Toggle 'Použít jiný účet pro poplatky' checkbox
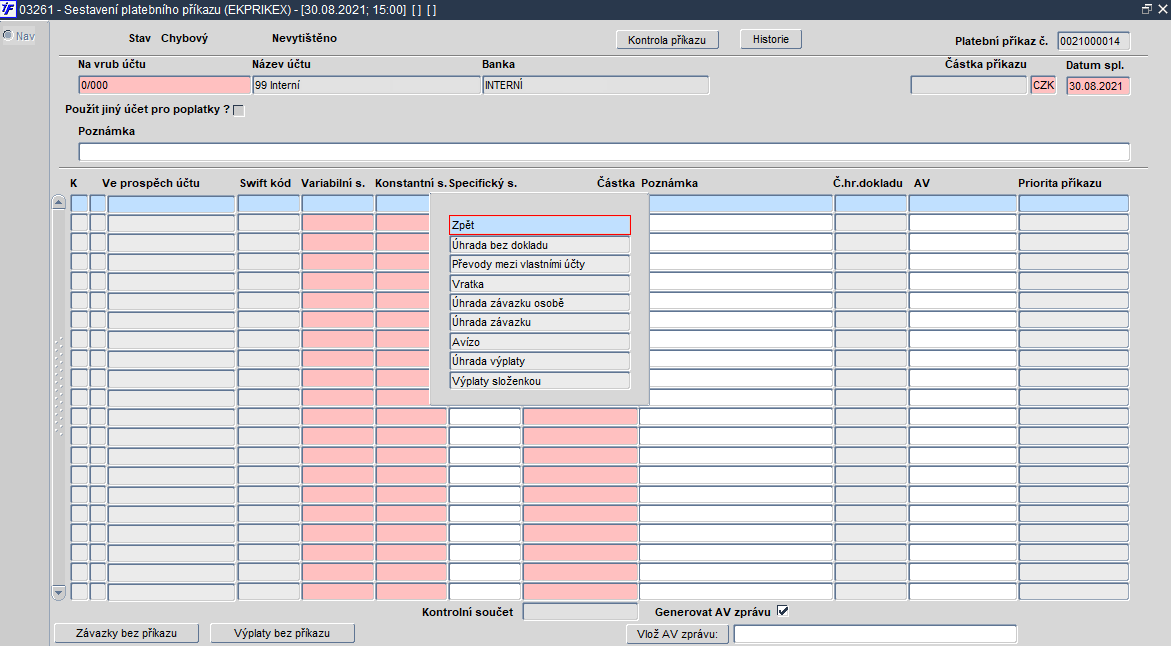This screenshot has width=1171, height=646. tap(239, 111)
